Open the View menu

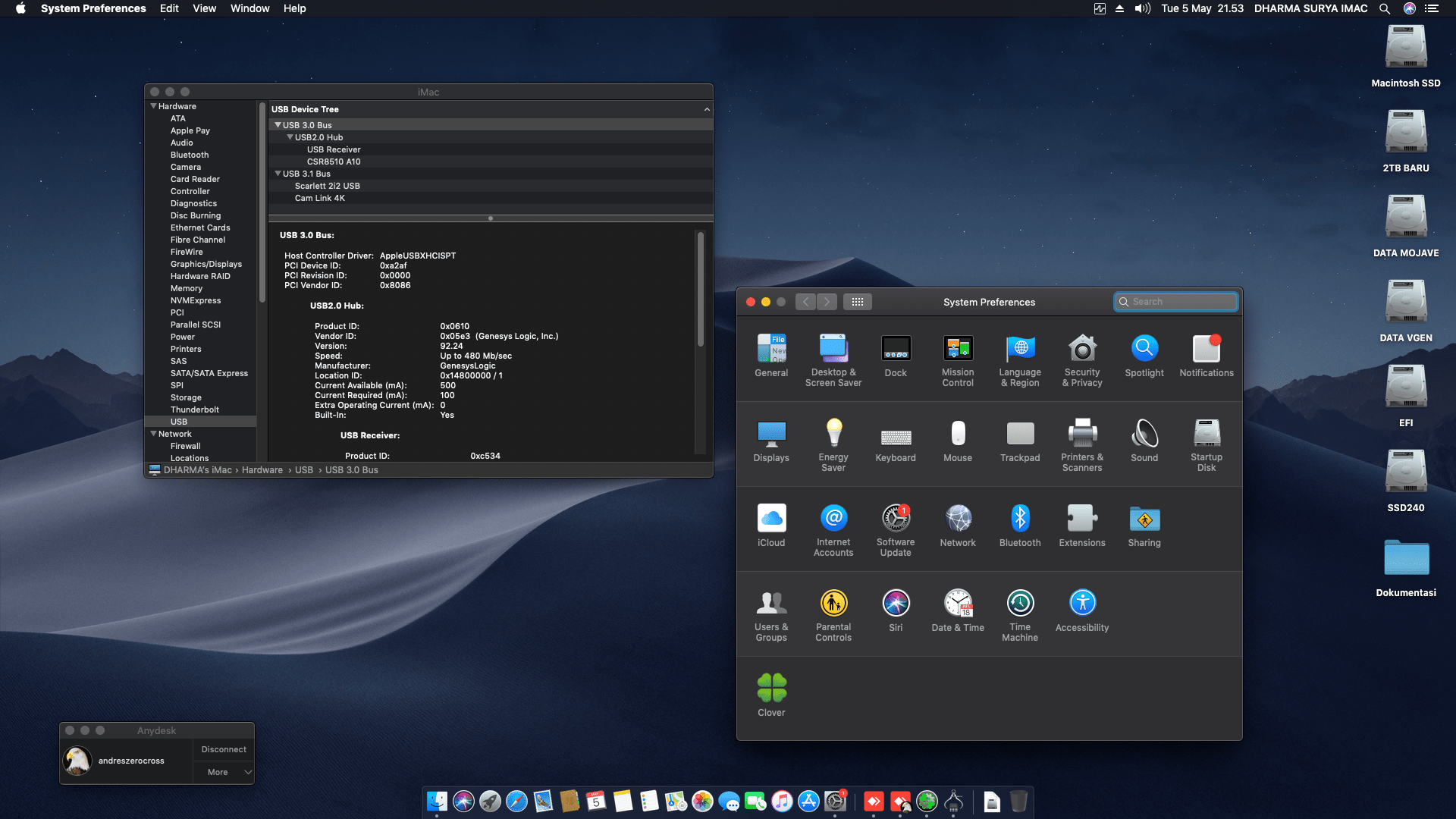(204, 8)
